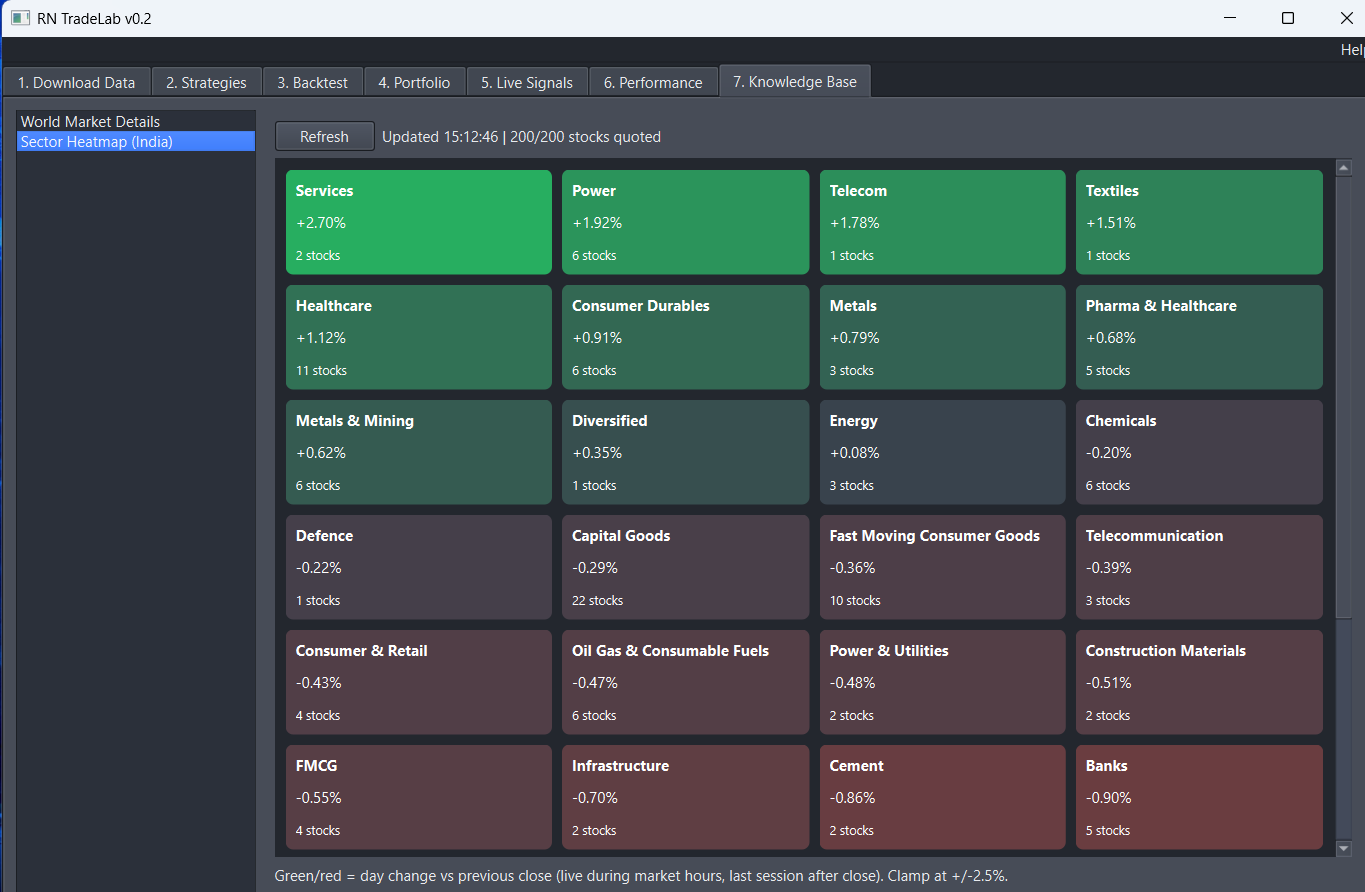Switch to the 6. Performance tab

tap(653, 82)
